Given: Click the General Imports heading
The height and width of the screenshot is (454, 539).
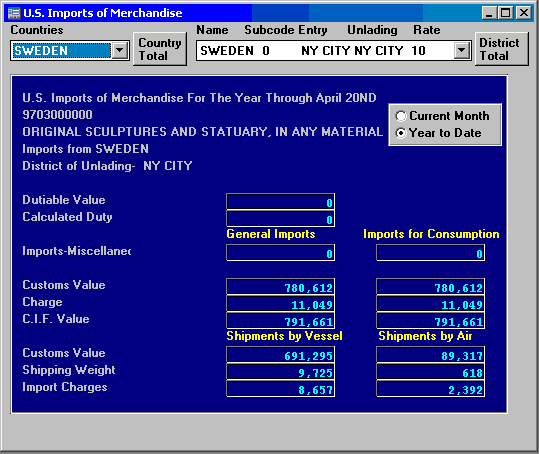Looking at the screenshot, I should point(271,234).
